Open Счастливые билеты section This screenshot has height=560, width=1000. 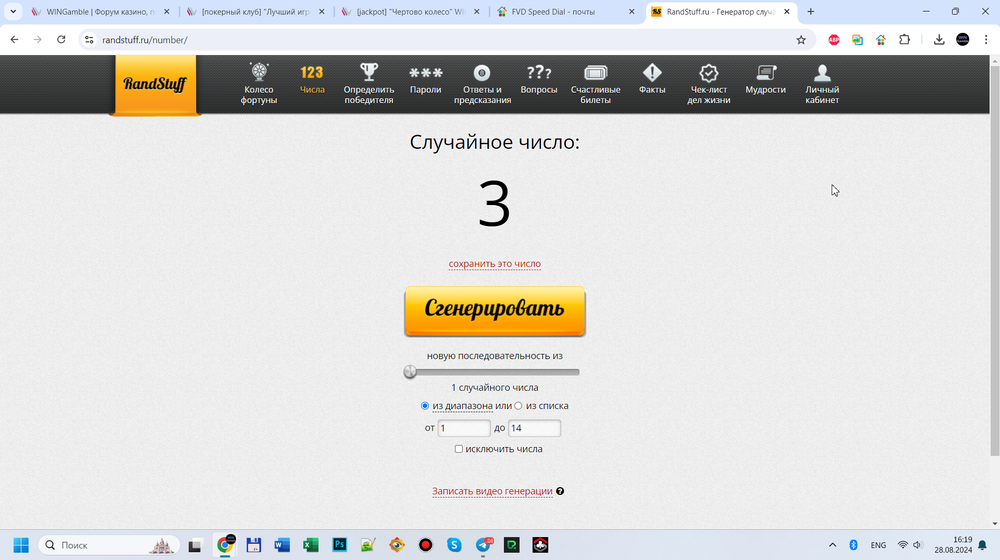coord(596,84)
